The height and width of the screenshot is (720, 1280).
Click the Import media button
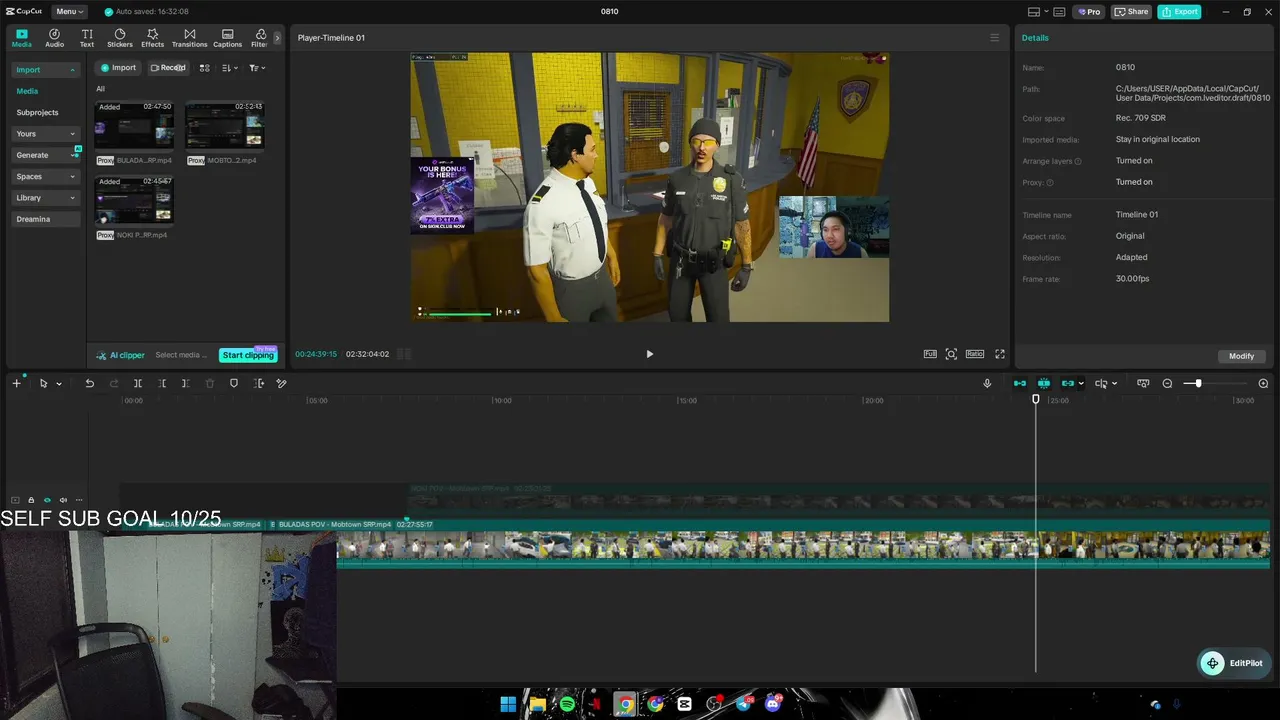coord(117,68)
